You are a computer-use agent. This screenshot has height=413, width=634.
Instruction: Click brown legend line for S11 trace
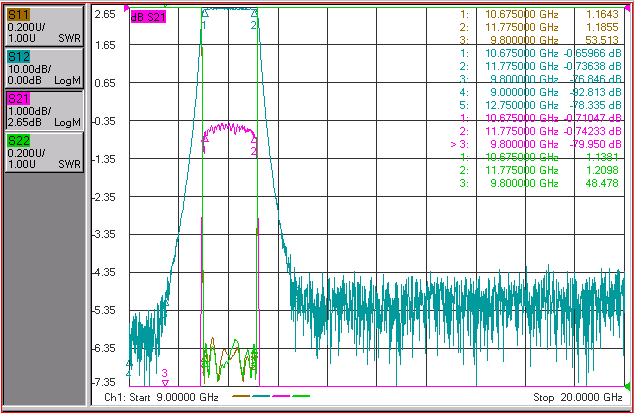(241, 396)
